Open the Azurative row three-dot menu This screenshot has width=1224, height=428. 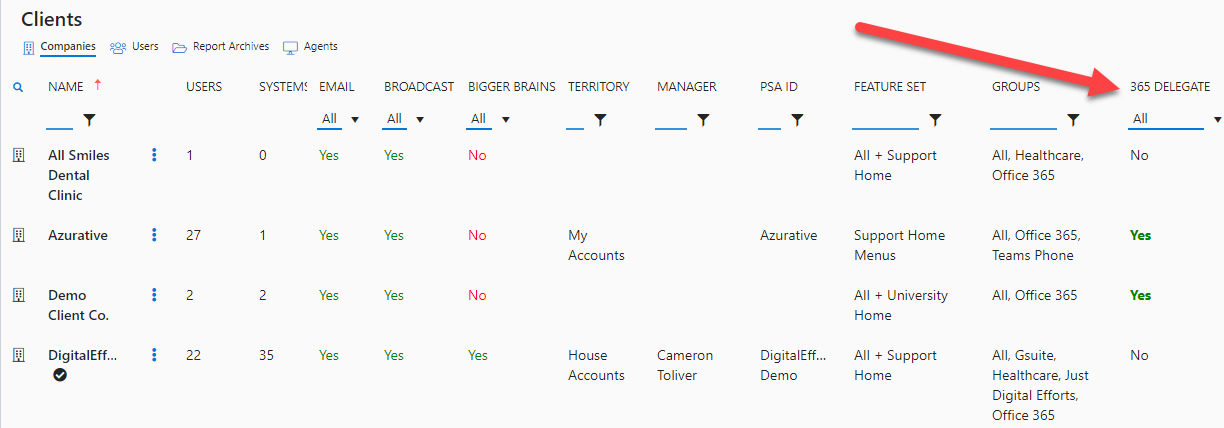(154, 235)
